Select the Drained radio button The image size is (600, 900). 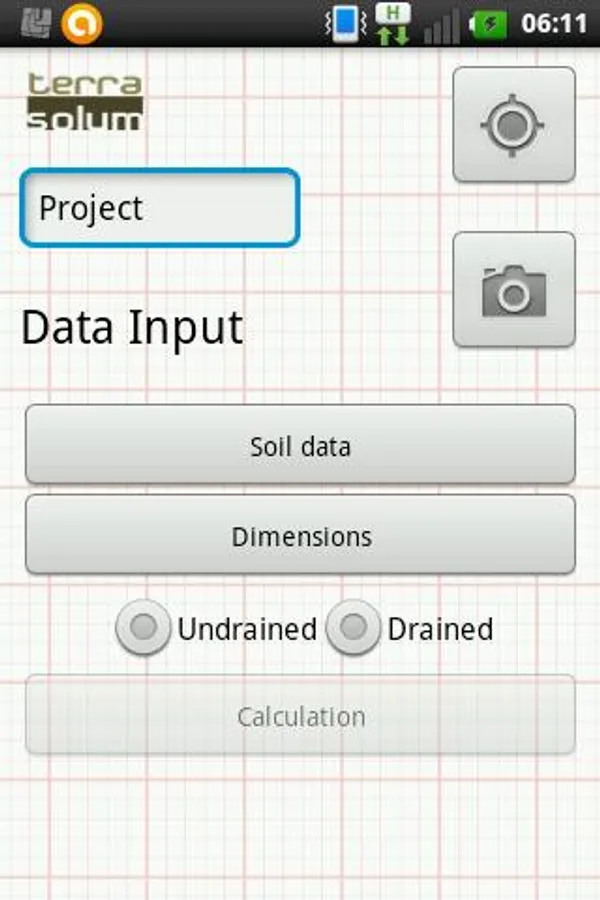(353, 628)
